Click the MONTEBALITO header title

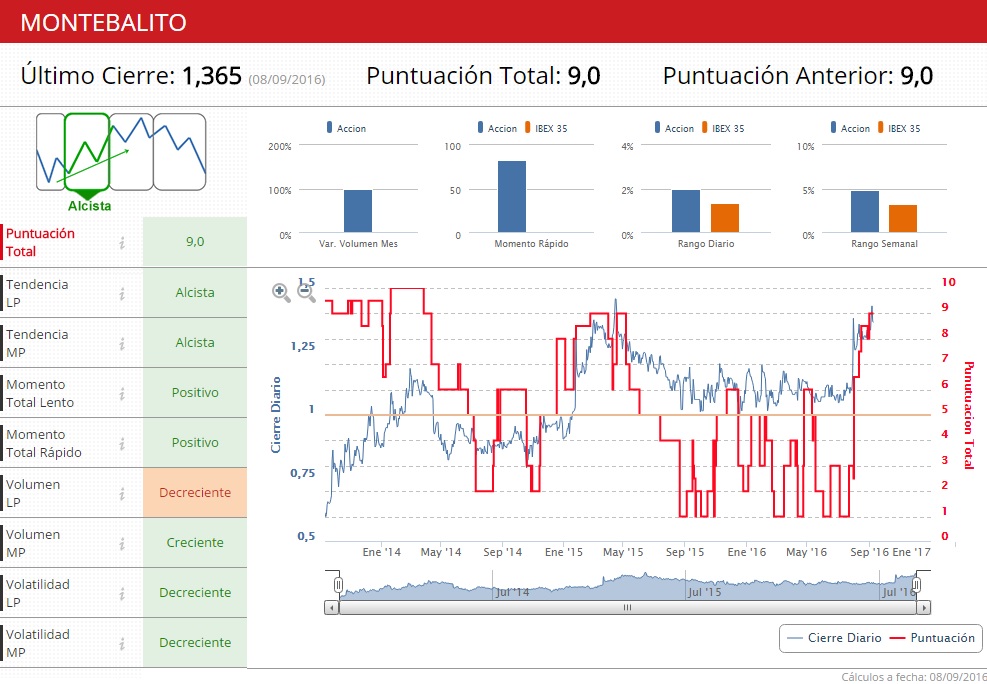103,23
